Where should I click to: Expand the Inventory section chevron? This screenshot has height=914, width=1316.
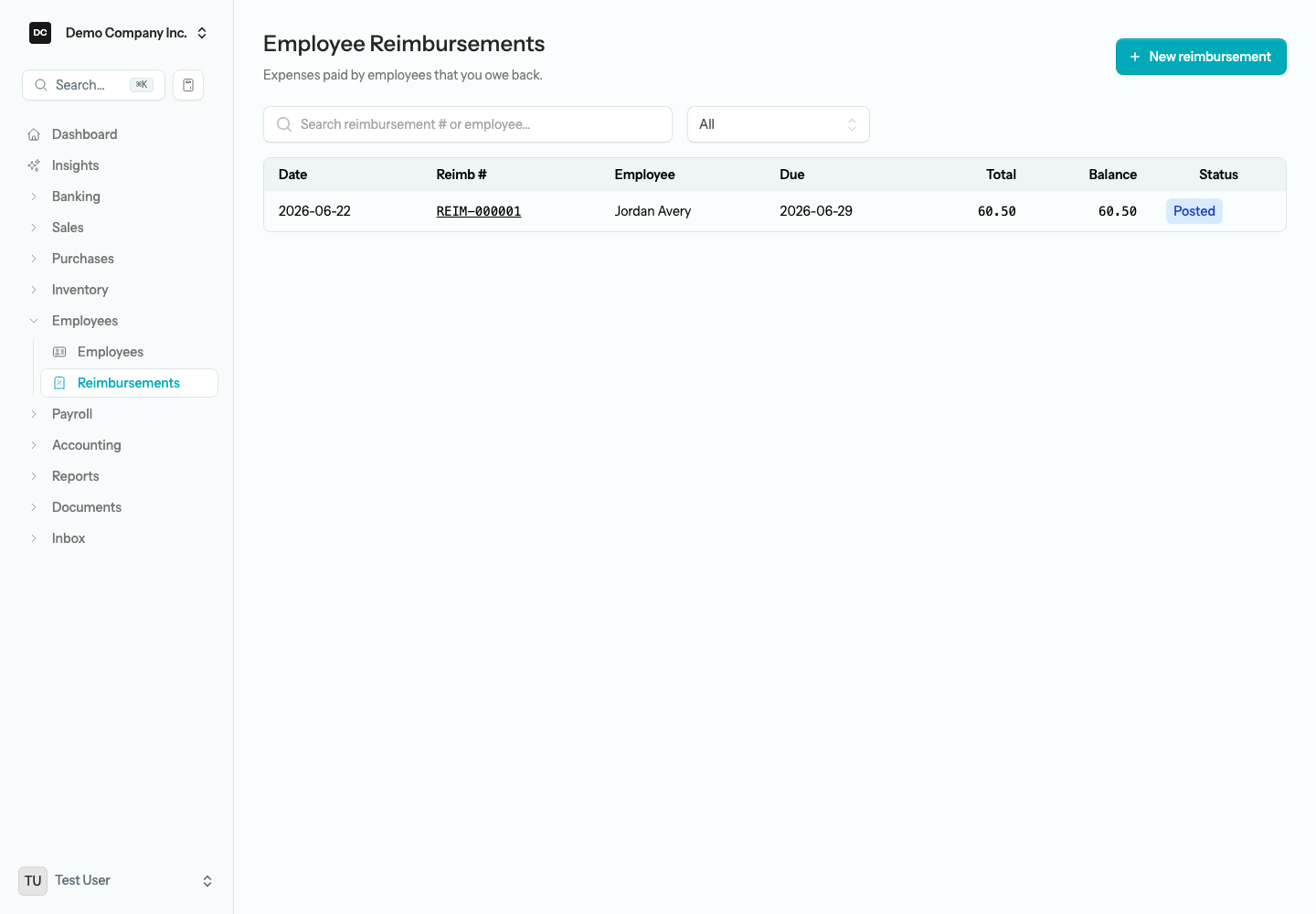(34, 290)
